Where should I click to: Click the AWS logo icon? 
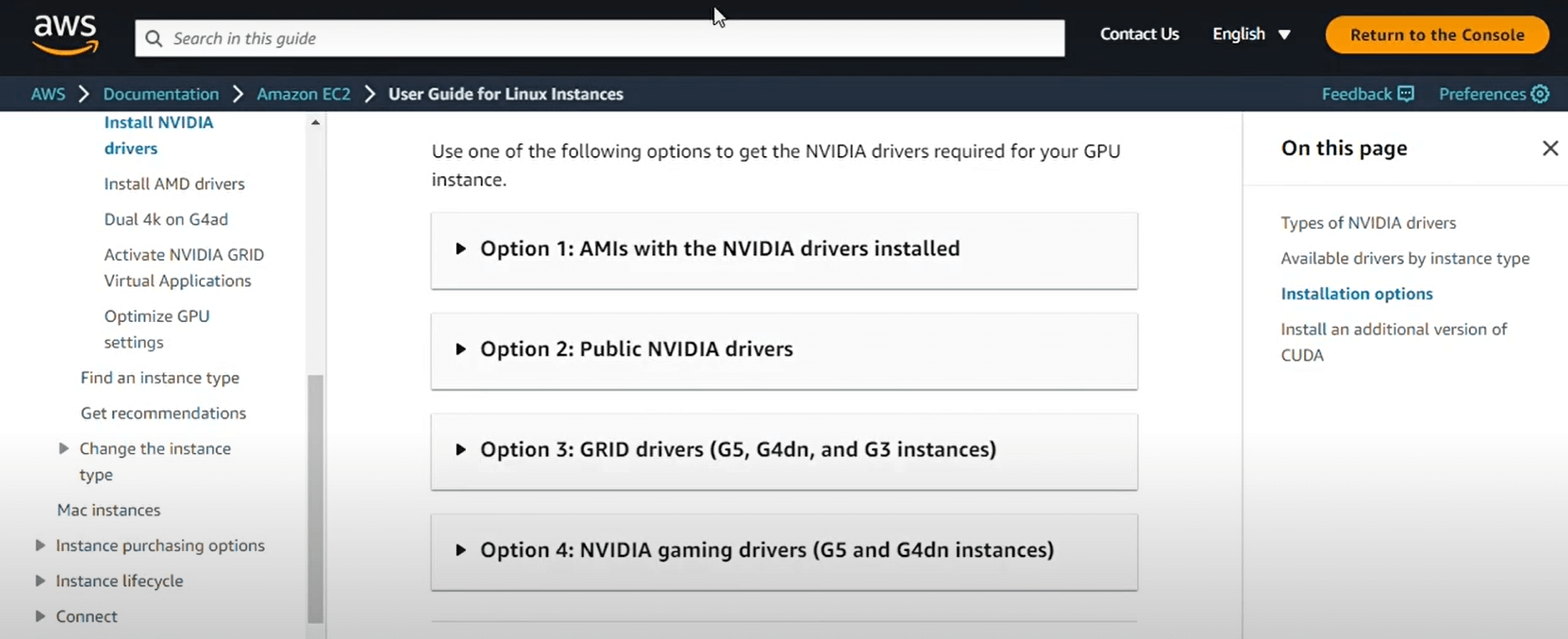coord(65,35)
